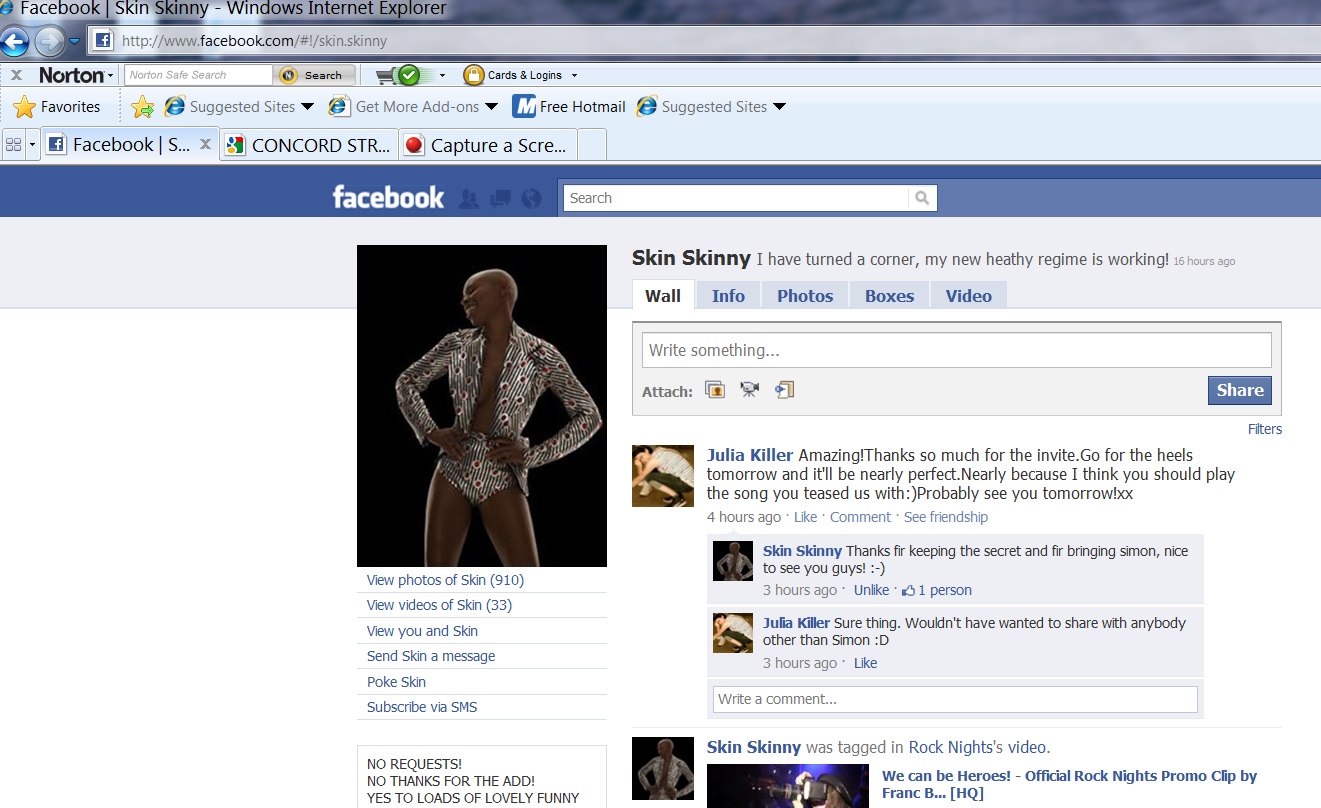The width and height of the screenshot is (1321, 808).
Task: Open Julia Killer name on top post
Action: coord(750,456)
